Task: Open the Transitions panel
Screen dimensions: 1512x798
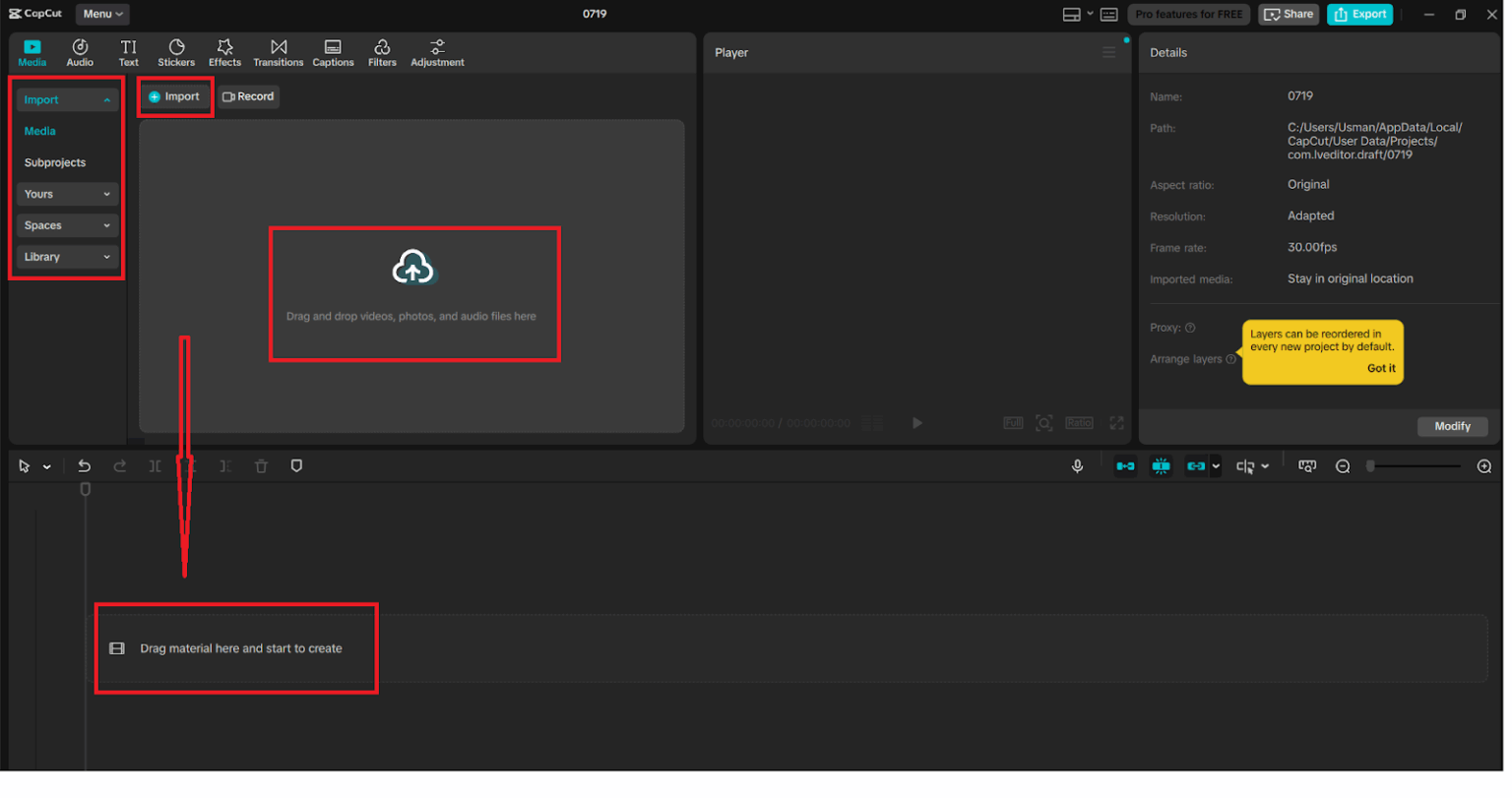Action: 278,51
